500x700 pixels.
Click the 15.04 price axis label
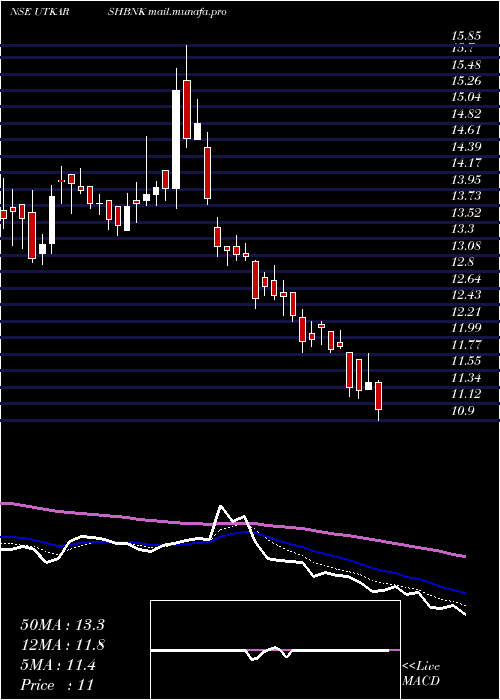(466, 98)
